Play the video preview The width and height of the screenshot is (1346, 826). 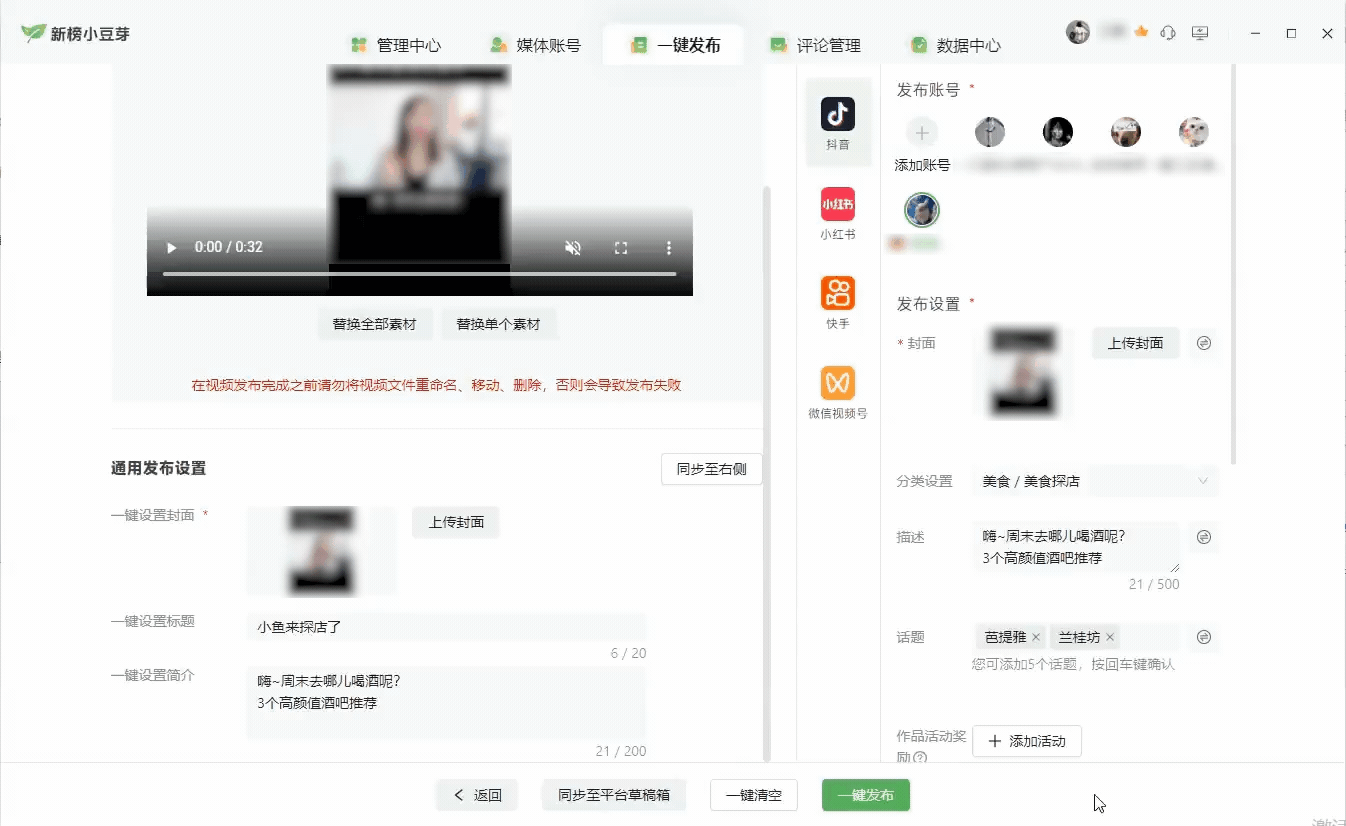[171, 248]
